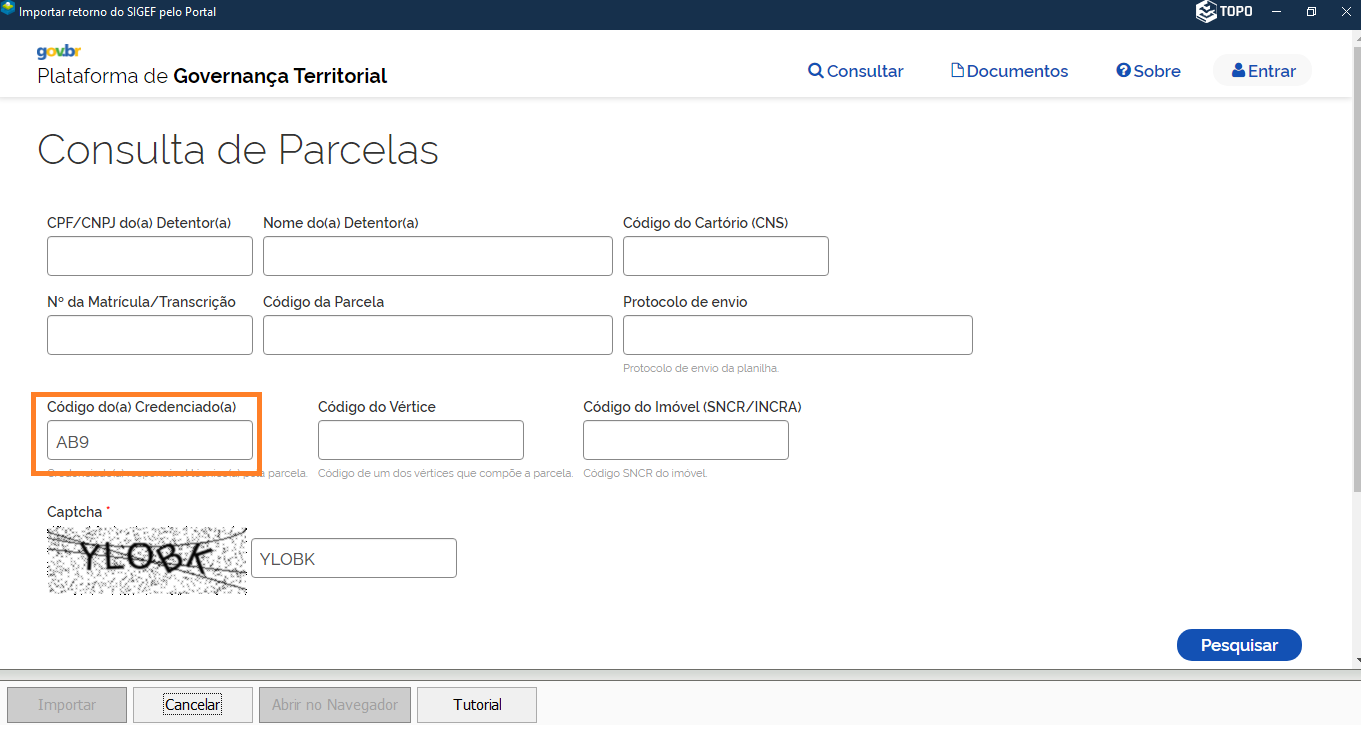Focus the CPF/CNPJ do(a) Detentor(a) field
Screen dimensions: 1361x730
[150, 256]
